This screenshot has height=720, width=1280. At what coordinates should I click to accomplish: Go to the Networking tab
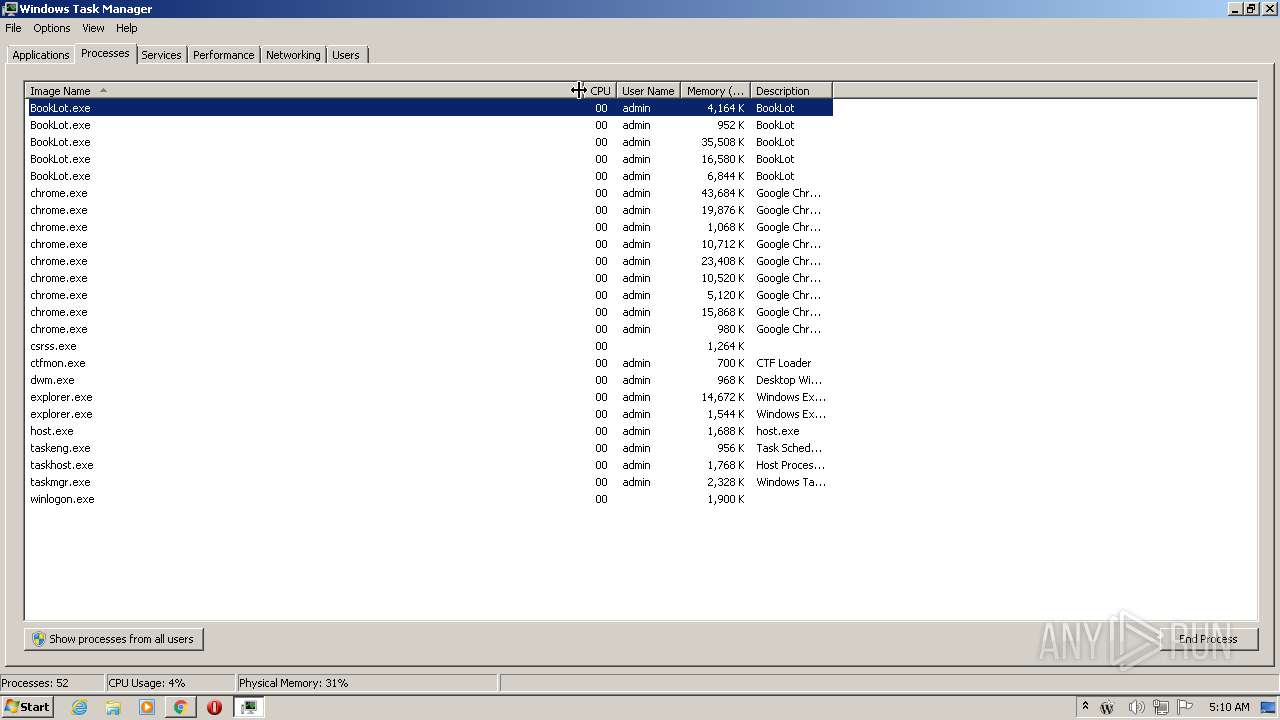(293, 55)
